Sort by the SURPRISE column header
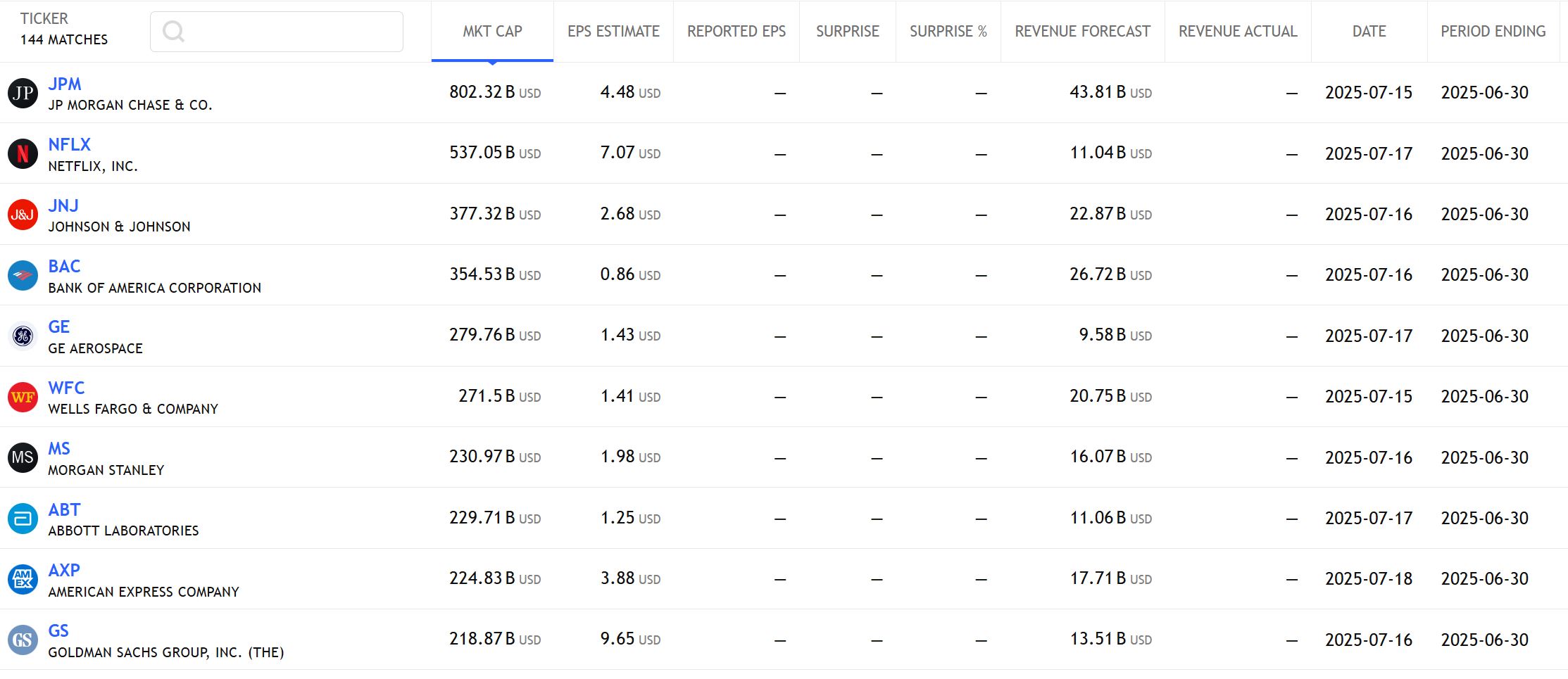This screenshot has width=1568, height=679. pos(848,31)
